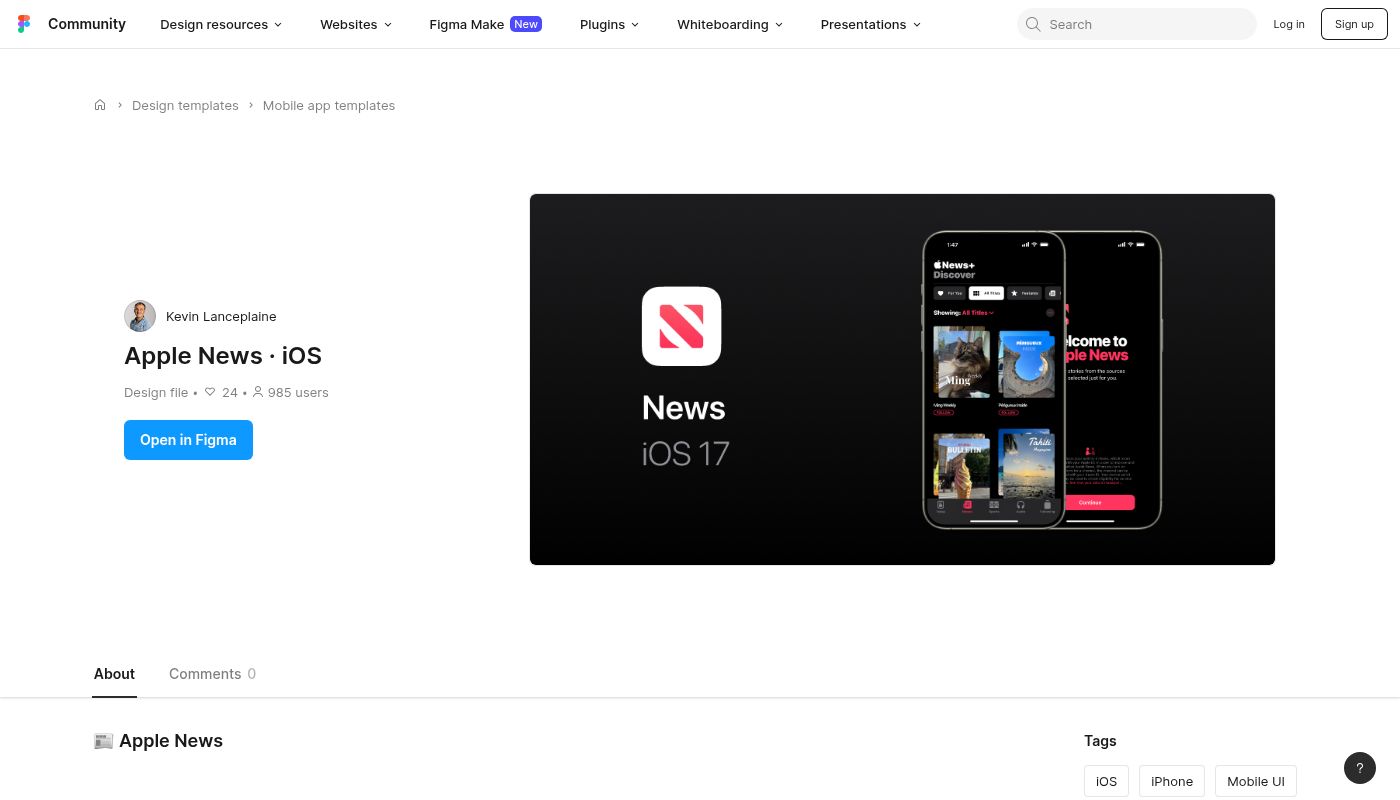Expand the Websites dropdown menu
The image size is (1400, 800).
356,24
